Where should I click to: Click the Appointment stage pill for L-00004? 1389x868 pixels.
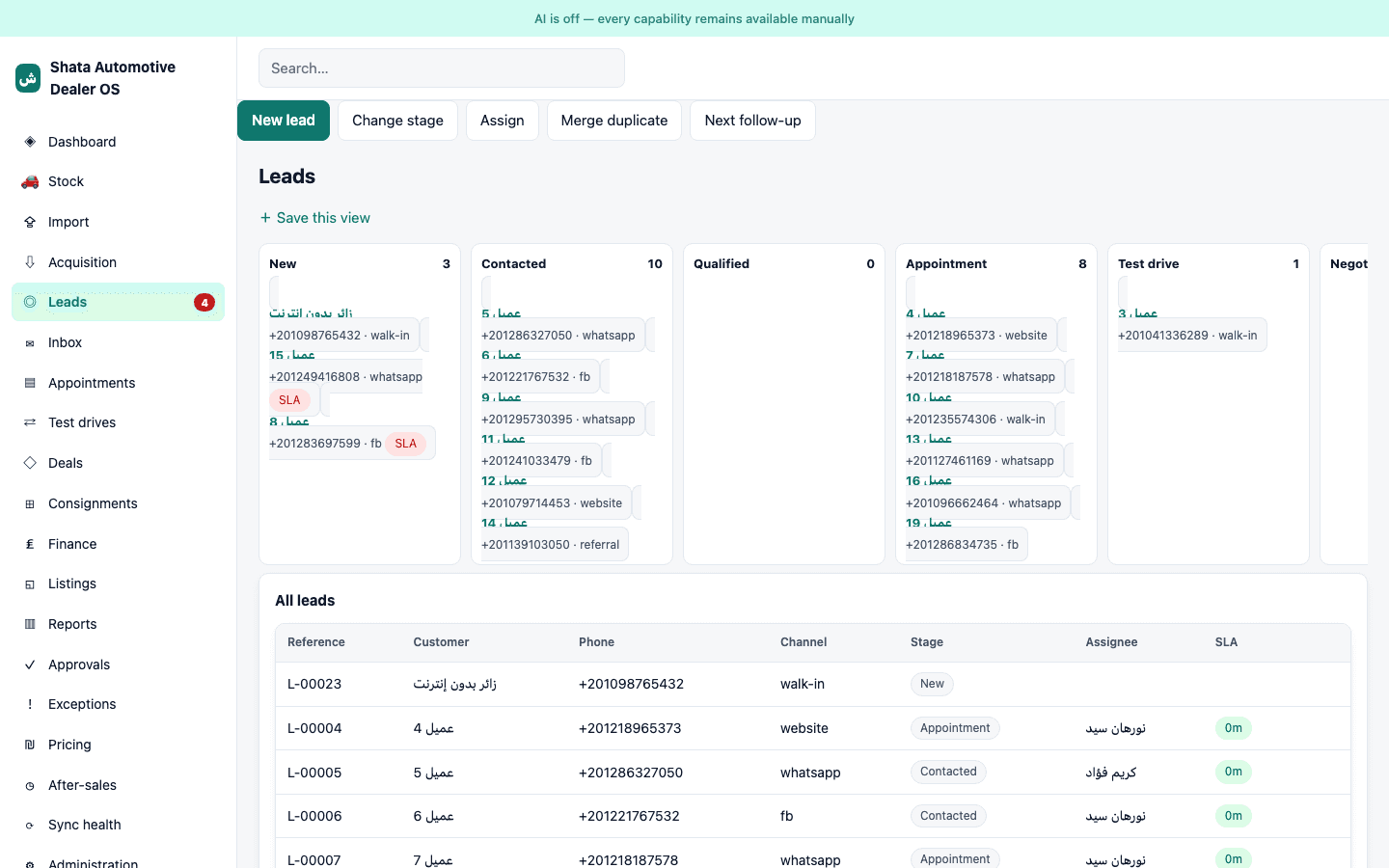pyautogui.click(x=955, y=728)
